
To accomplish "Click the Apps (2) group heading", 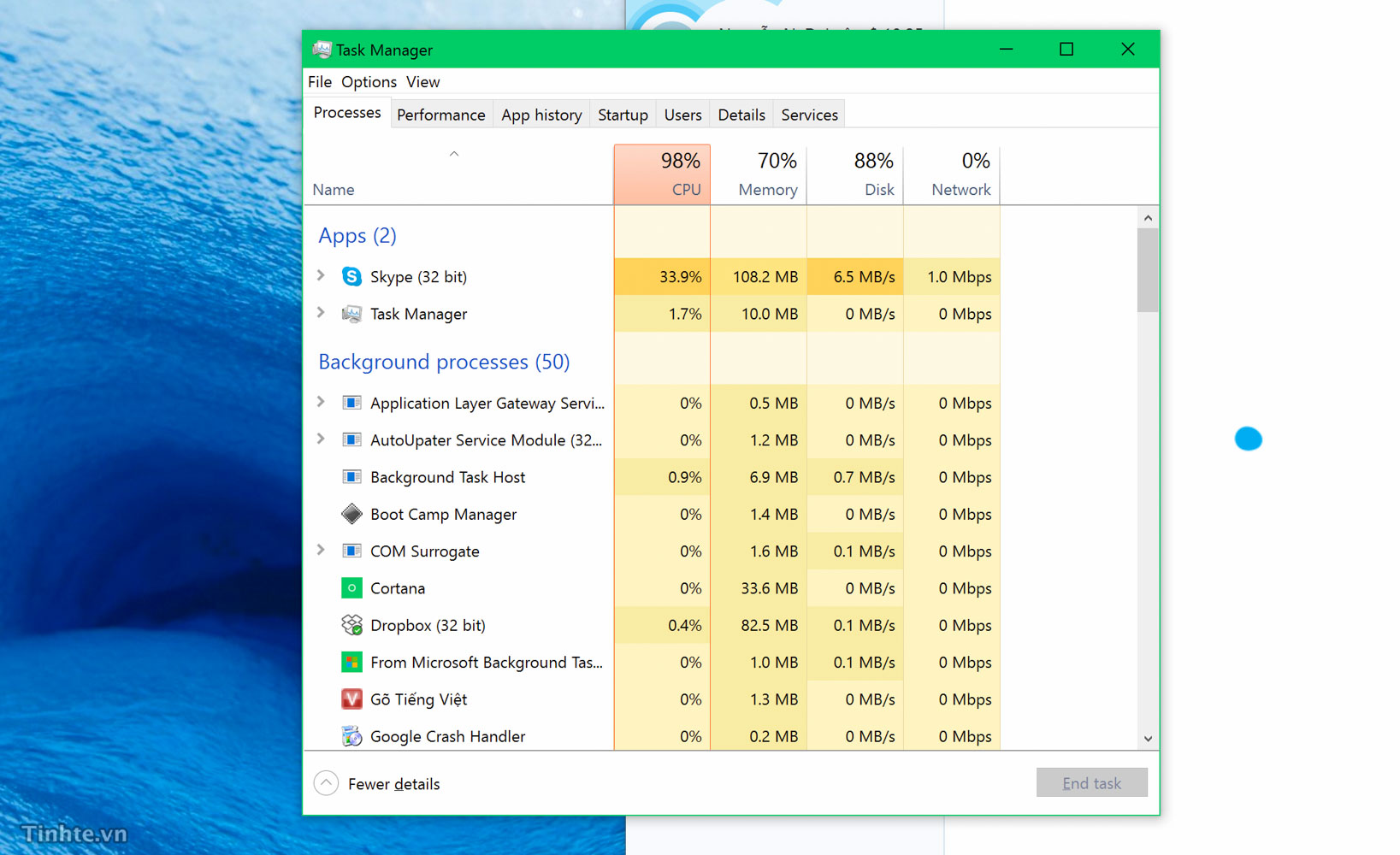I will [x=357, y=236].
